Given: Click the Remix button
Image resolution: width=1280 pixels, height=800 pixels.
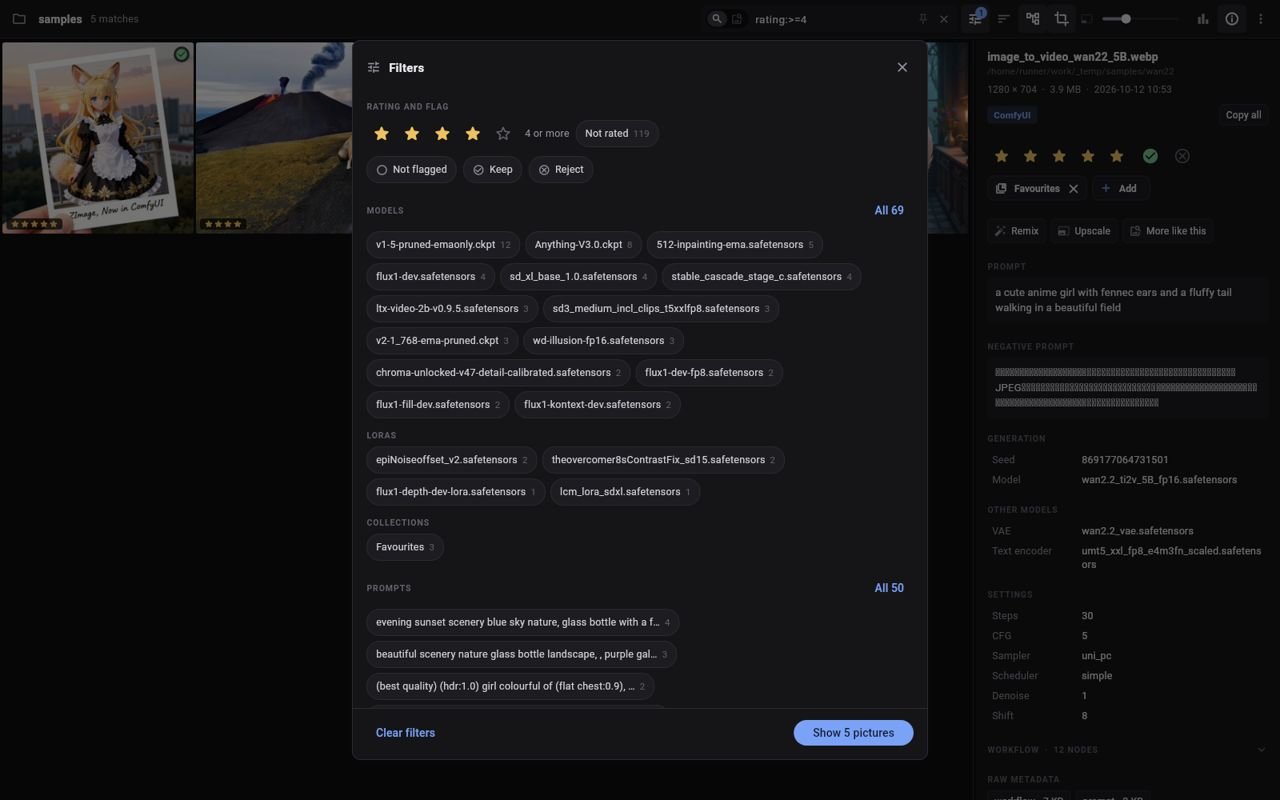Looking at the screenshot, I should (x=1016, y=231).
